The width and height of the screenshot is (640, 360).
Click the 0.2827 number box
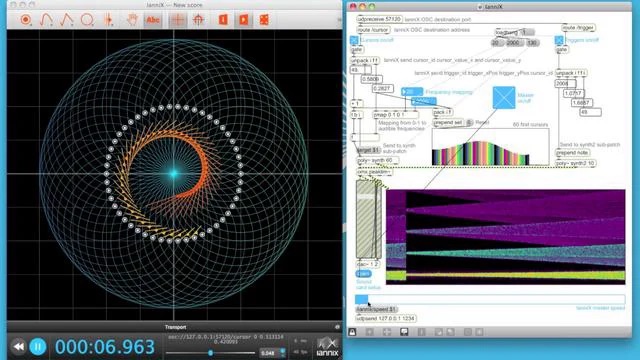[382, 88]
